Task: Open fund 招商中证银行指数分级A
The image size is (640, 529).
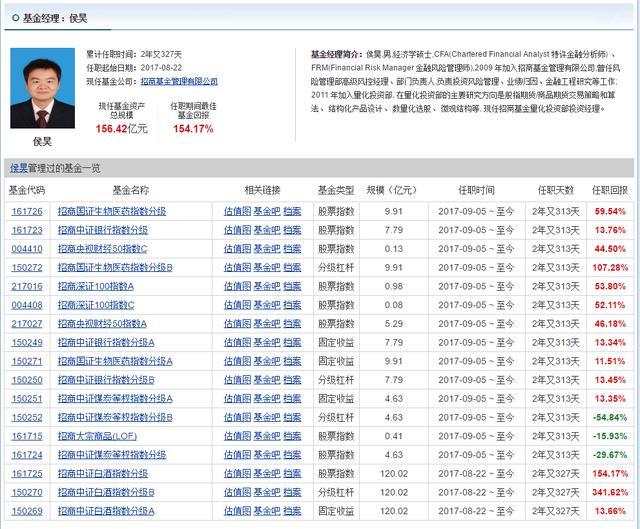Action: pos(106,343)
